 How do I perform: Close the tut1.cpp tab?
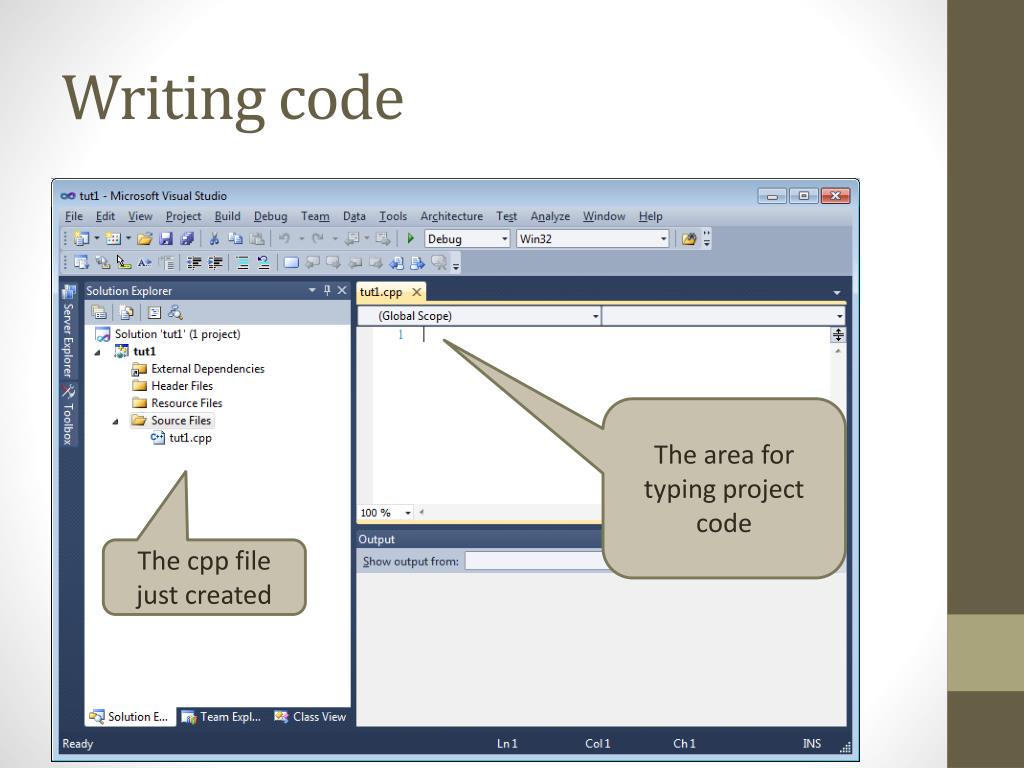click(417, 292)
